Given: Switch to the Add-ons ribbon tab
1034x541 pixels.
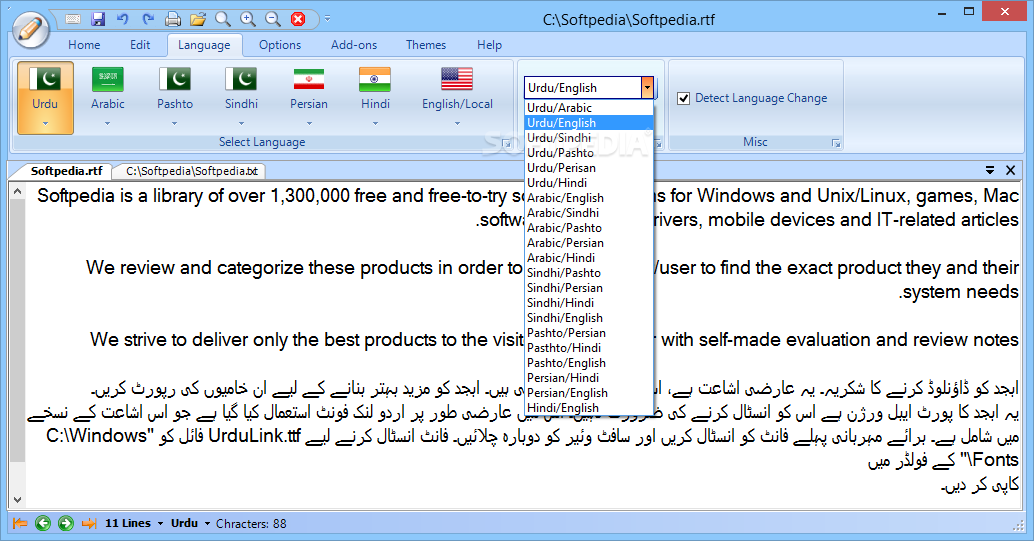Looking at the screenshot, I should point(354,45).
